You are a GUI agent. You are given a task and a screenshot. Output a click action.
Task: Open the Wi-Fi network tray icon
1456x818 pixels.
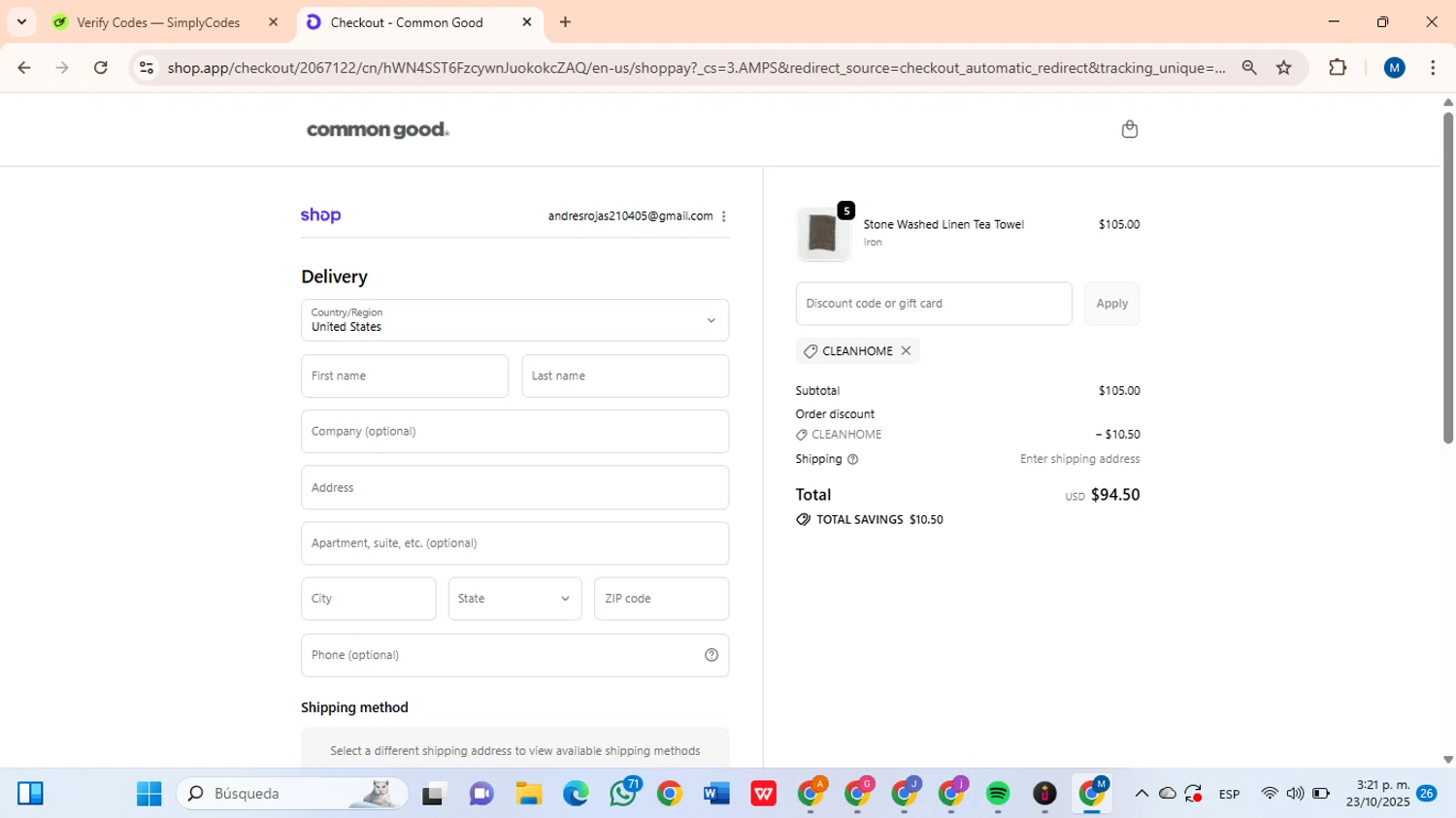pyautogui.click(x=1269, y=794)
